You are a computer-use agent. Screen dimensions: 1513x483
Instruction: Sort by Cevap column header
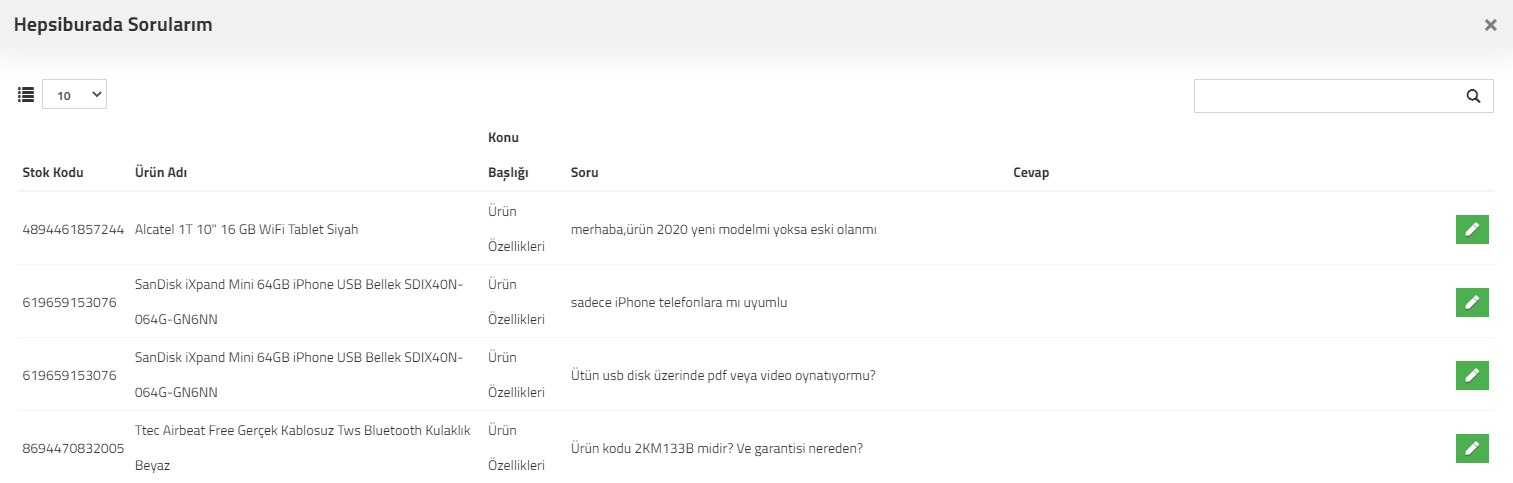coord(1031,173)
